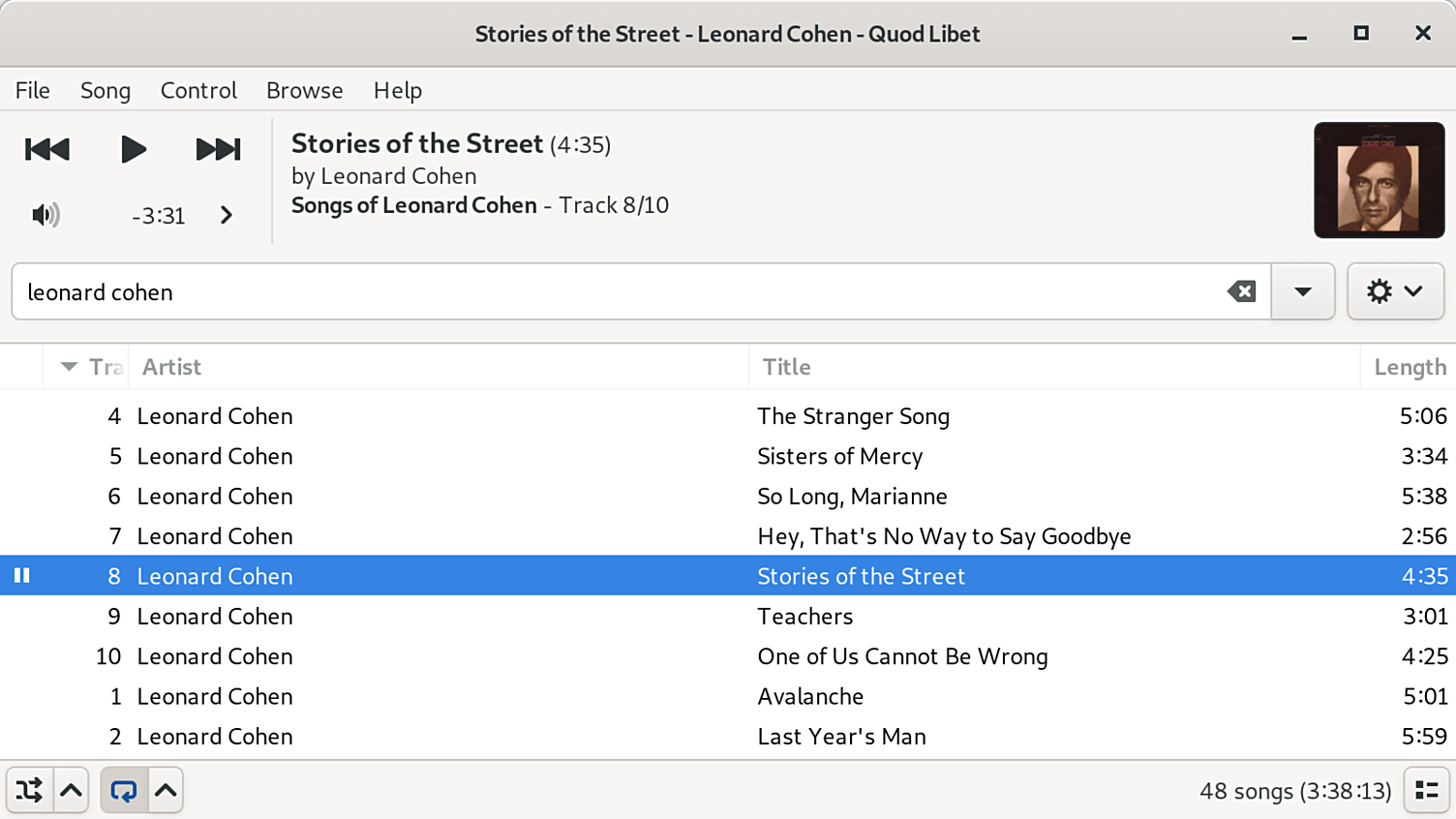Open the volume speaker control
The width and height of the screenshot is (1456, 819).
pyautogui.click(x=45, y=215)
